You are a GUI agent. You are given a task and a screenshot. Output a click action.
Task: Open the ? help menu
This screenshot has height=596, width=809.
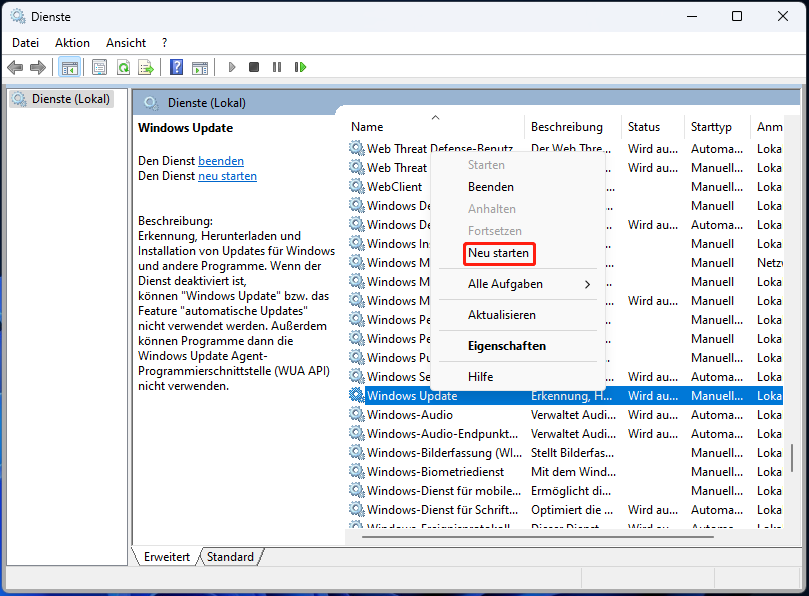tap(165, 43)
